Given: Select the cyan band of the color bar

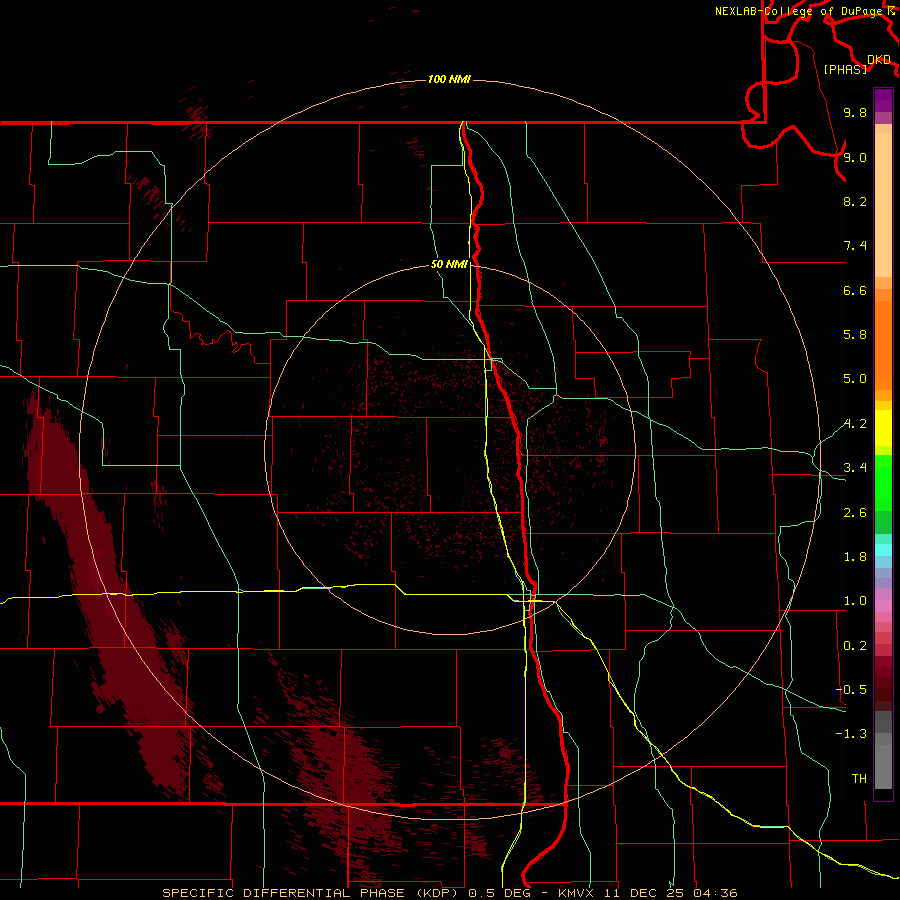Looking at the screenshot, I should (883, 550).
